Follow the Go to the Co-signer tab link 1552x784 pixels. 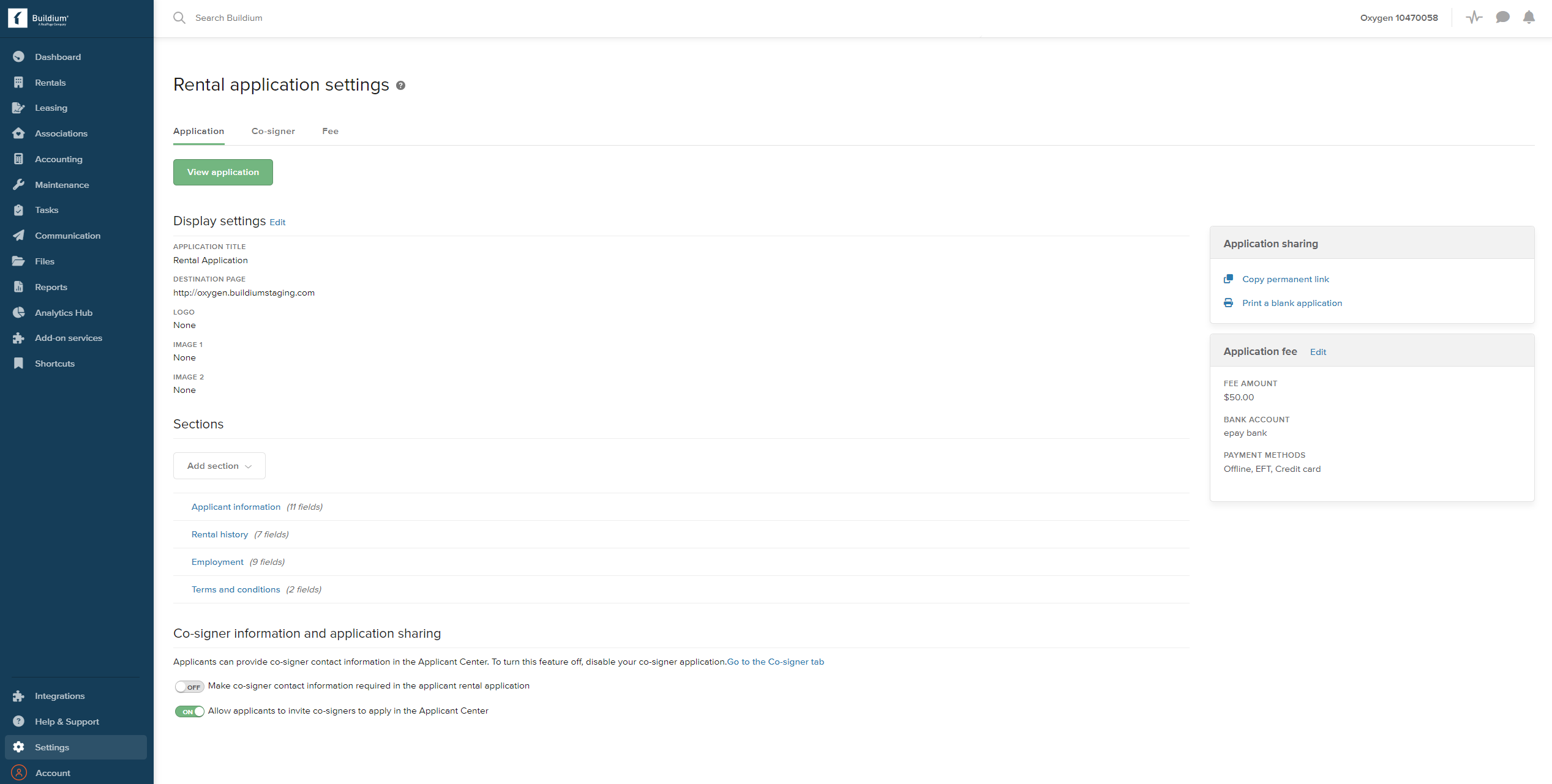775,662
